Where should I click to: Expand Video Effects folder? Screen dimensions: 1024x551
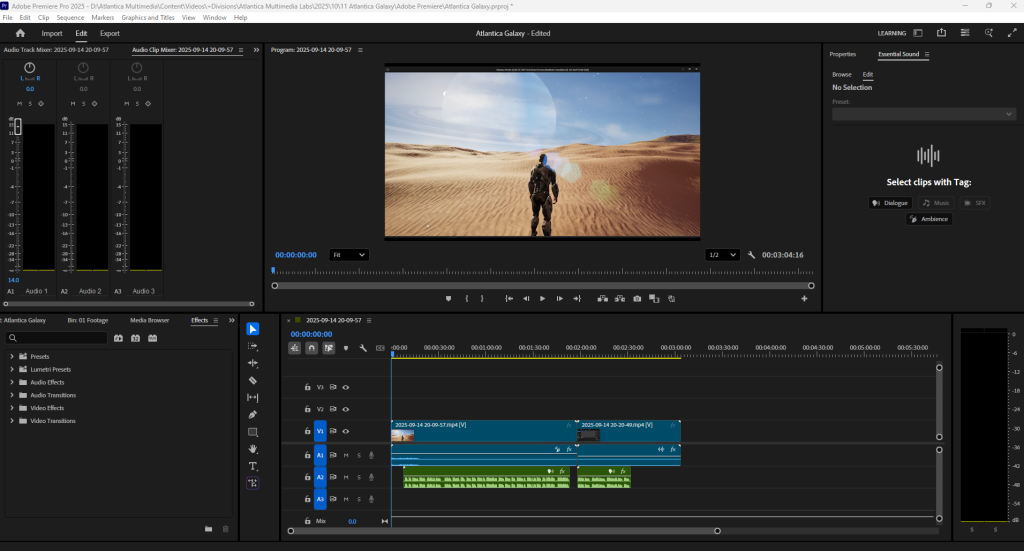tap(12, 408)
